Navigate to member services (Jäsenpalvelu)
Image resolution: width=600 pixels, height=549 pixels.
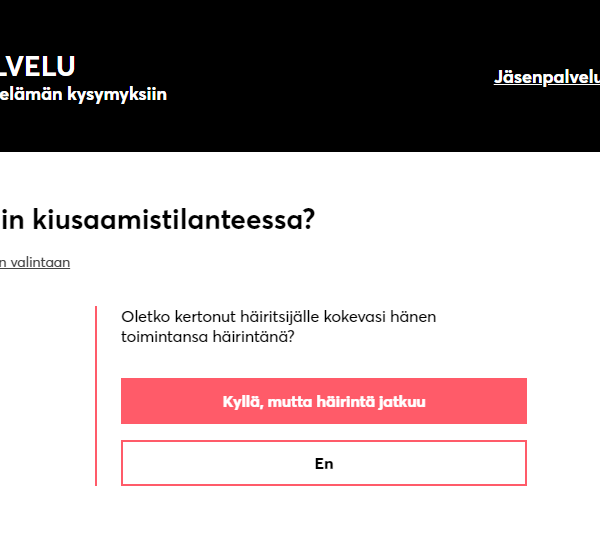[x=547, y=77]
